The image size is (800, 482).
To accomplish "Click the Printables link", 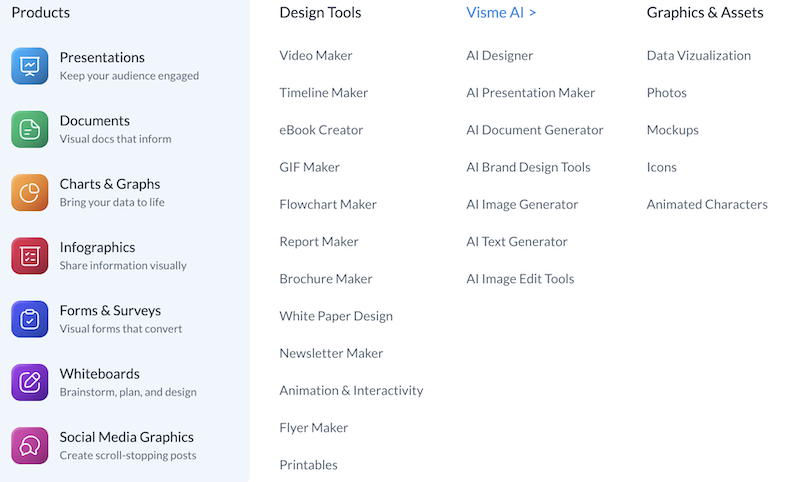I will coord(308,465).
